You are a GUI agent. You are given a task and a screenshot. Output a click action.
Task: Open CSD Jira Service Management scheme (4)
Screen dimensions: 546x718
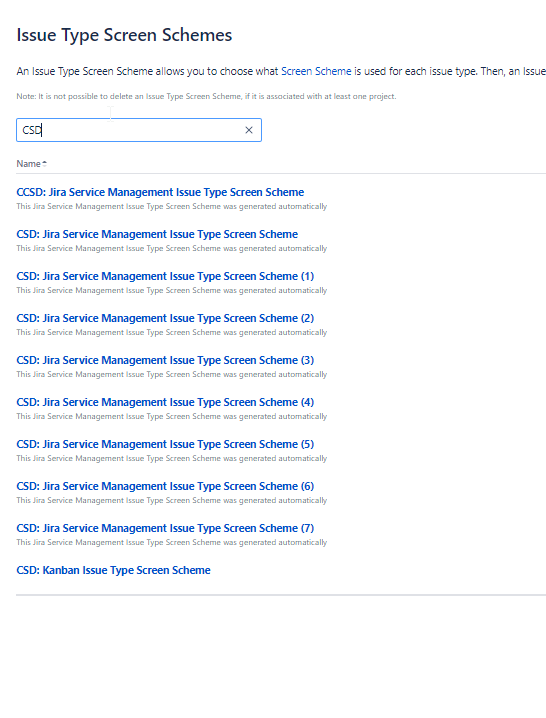(x=165, y=403)
